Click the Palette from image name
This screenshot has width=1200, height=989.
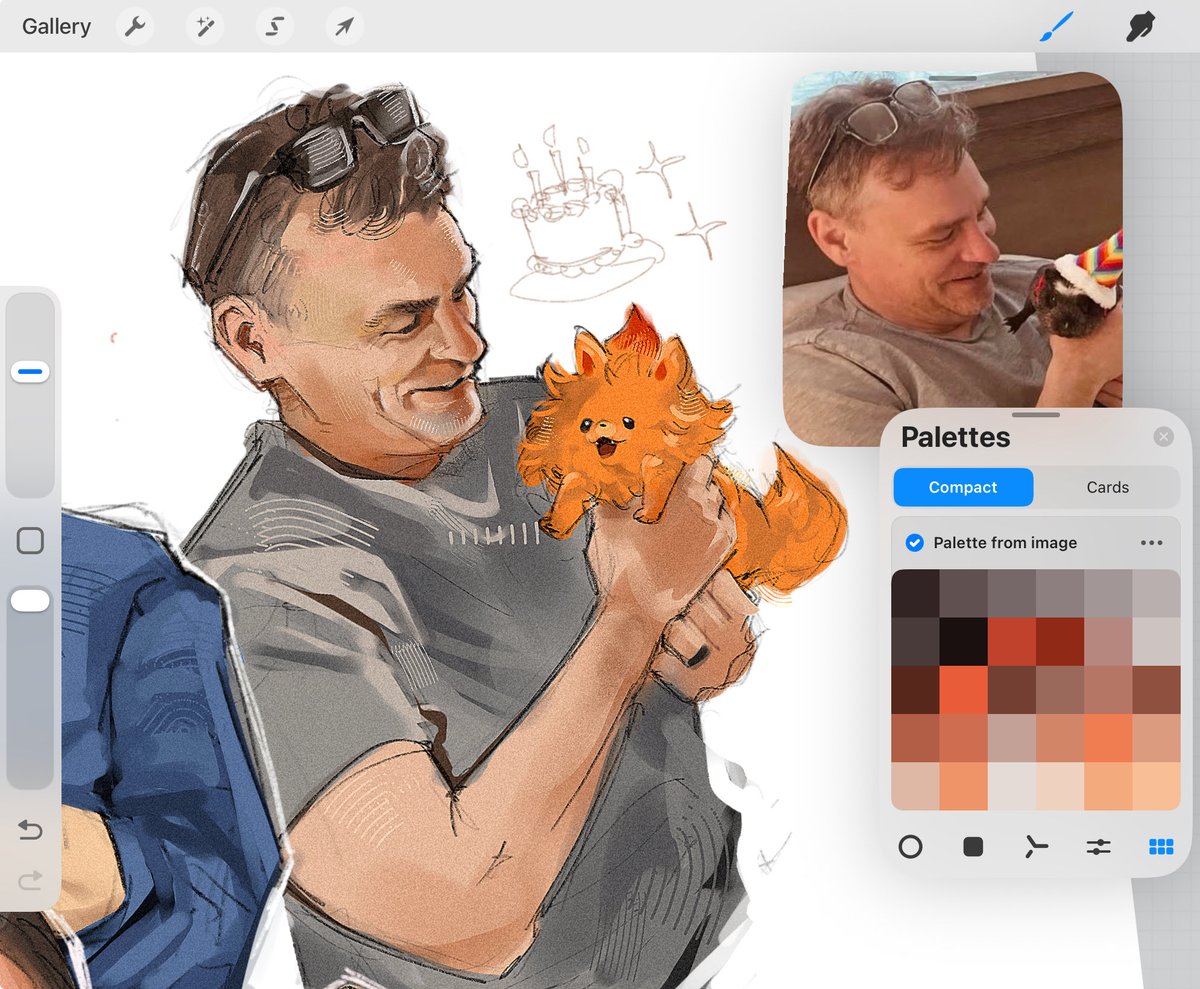1005,542
